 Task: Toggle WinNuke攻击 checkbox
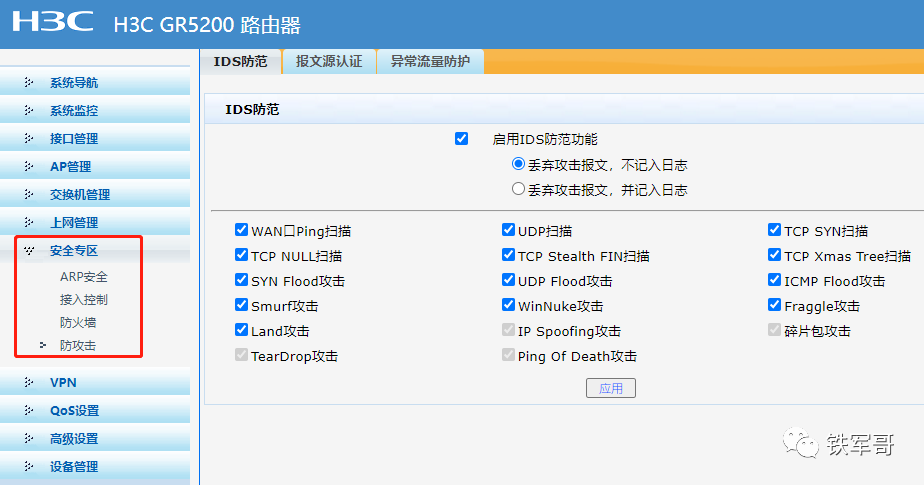point(508,305)
